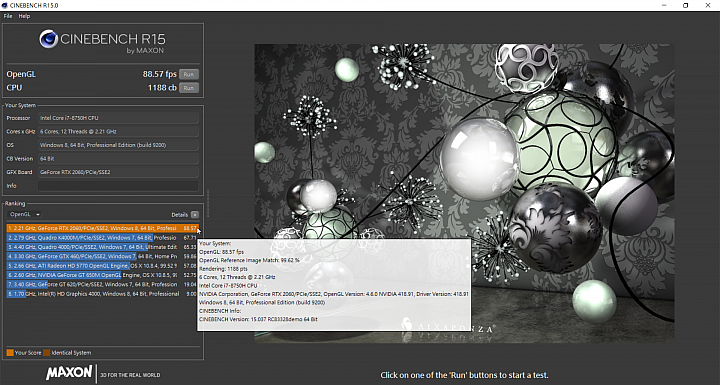Click the CB Version 64 Bit field
Viewport: 720px width, 385px height.
pos(118,159)
